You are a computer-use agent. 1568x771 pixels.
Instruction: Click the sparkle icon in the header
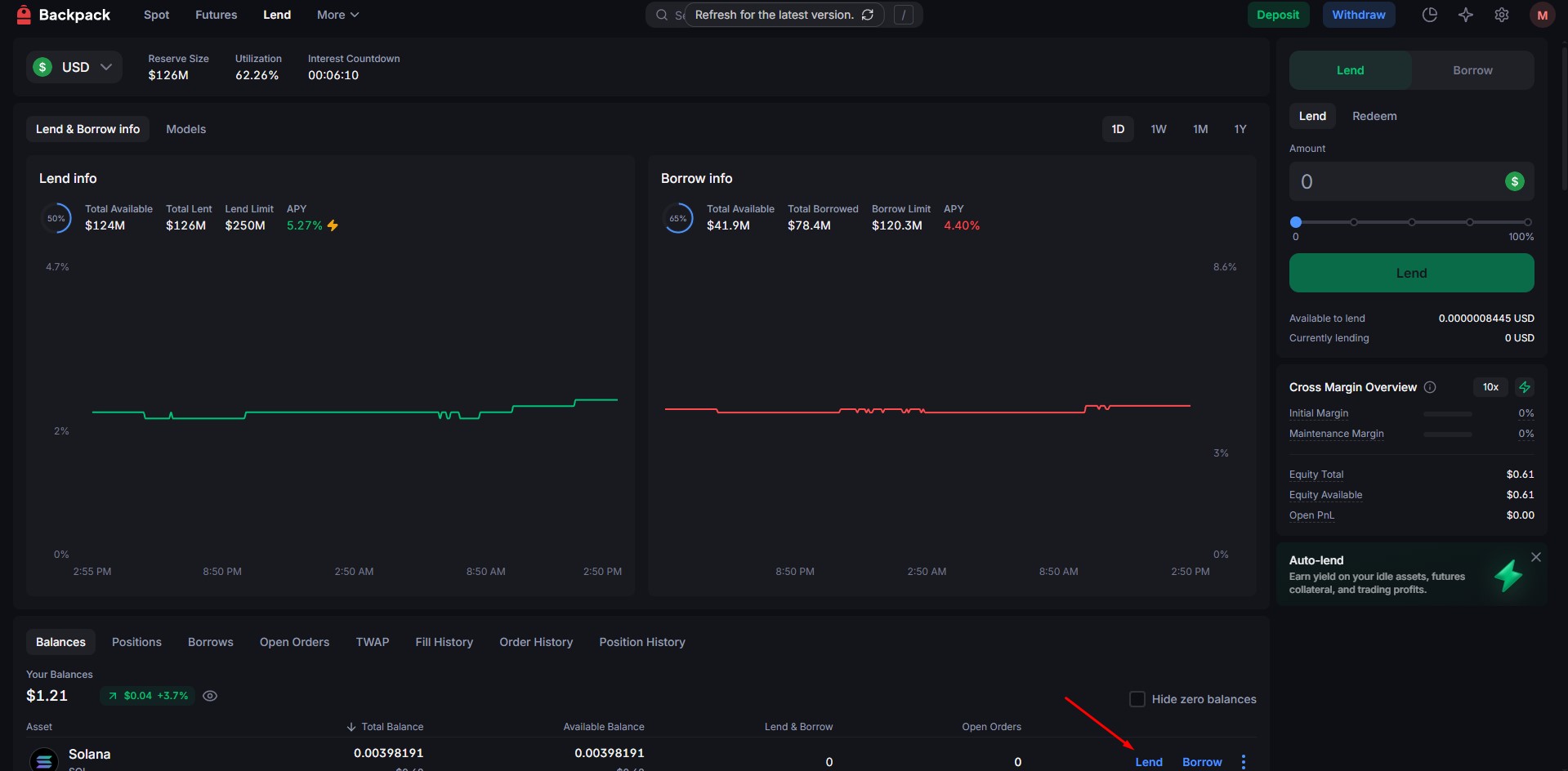(x=1465, y=15)
